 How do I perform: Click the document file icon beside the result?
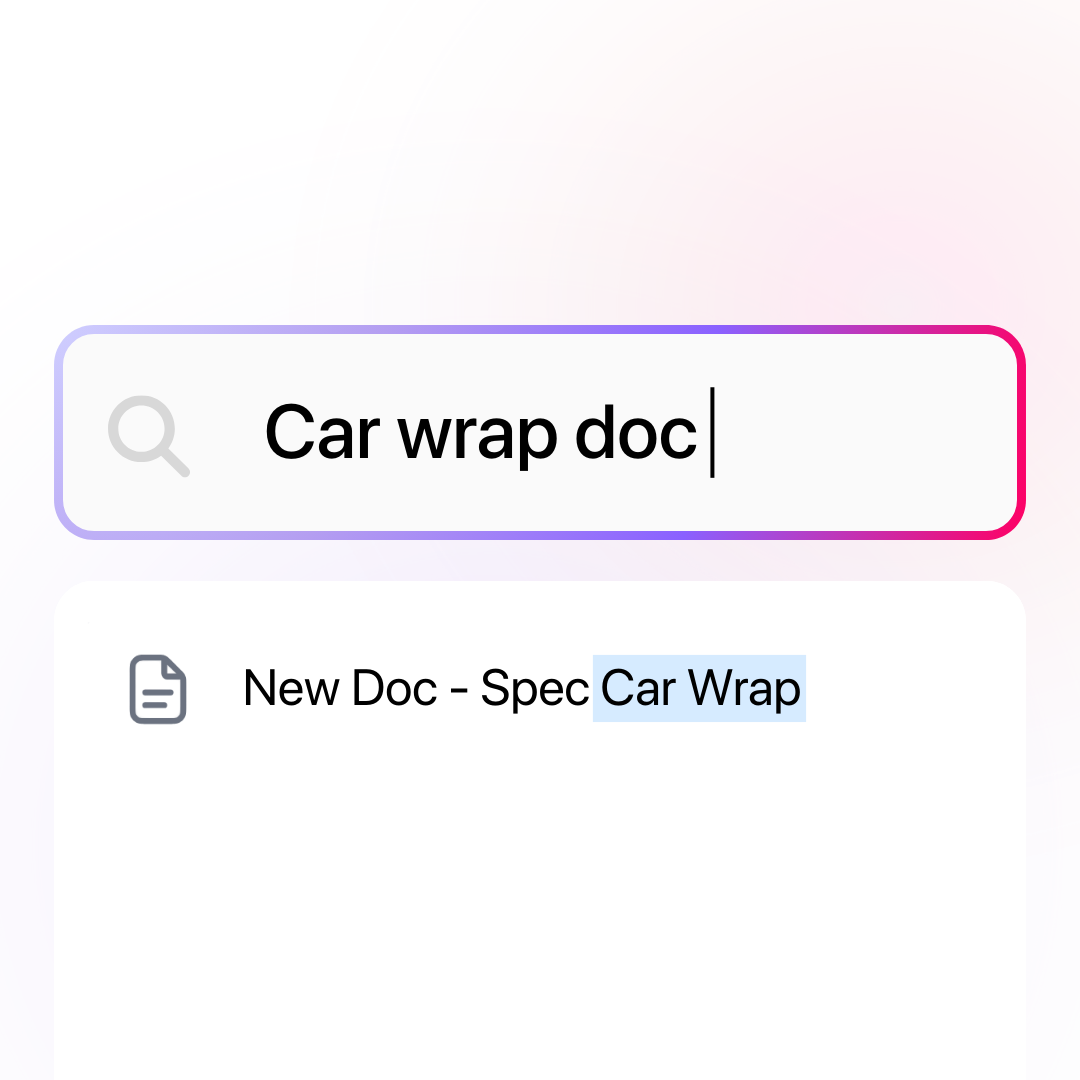(x=158, y=689)
